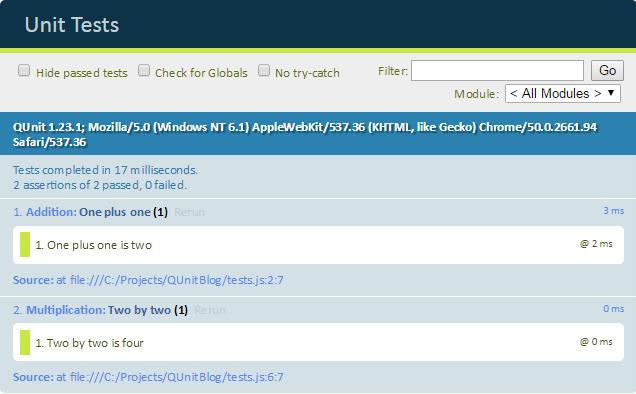The height and width of the screenshot is (394, 636).
Task: Click the Hide passed tests label
Action: (82, 73)
